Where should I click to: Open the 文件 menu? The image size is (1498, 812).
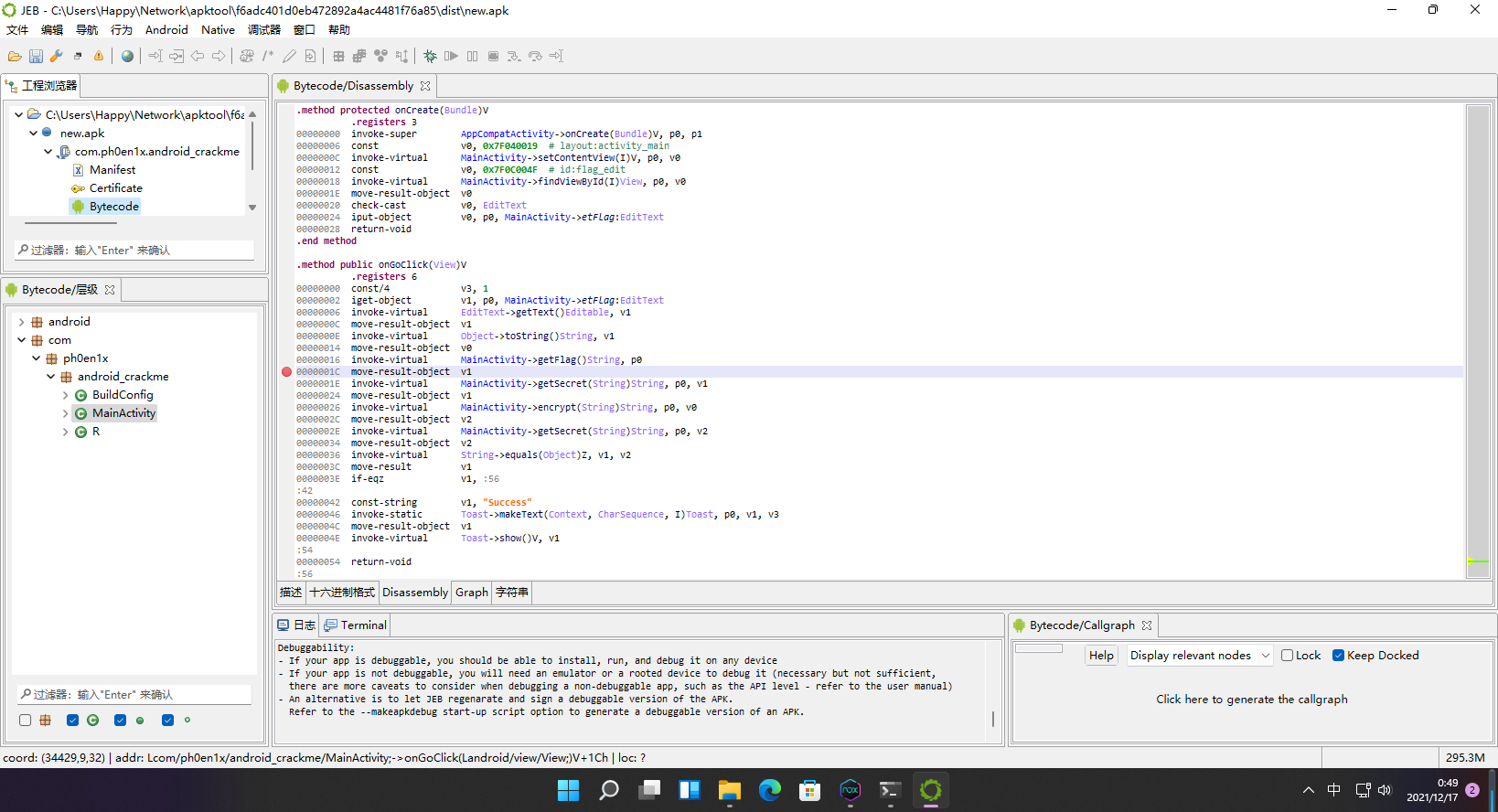pos(17,30)
